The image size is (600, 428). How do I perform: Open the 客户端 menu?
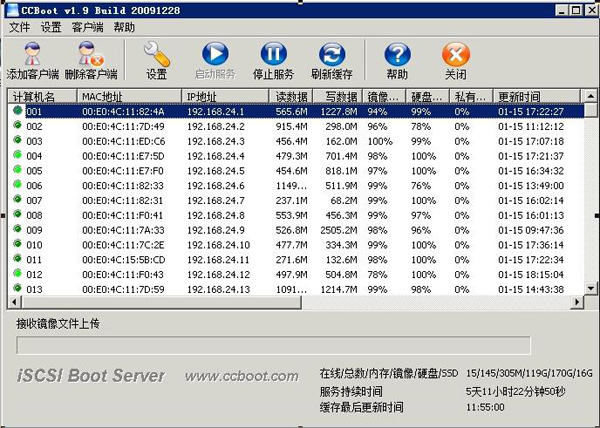(87, 27)
